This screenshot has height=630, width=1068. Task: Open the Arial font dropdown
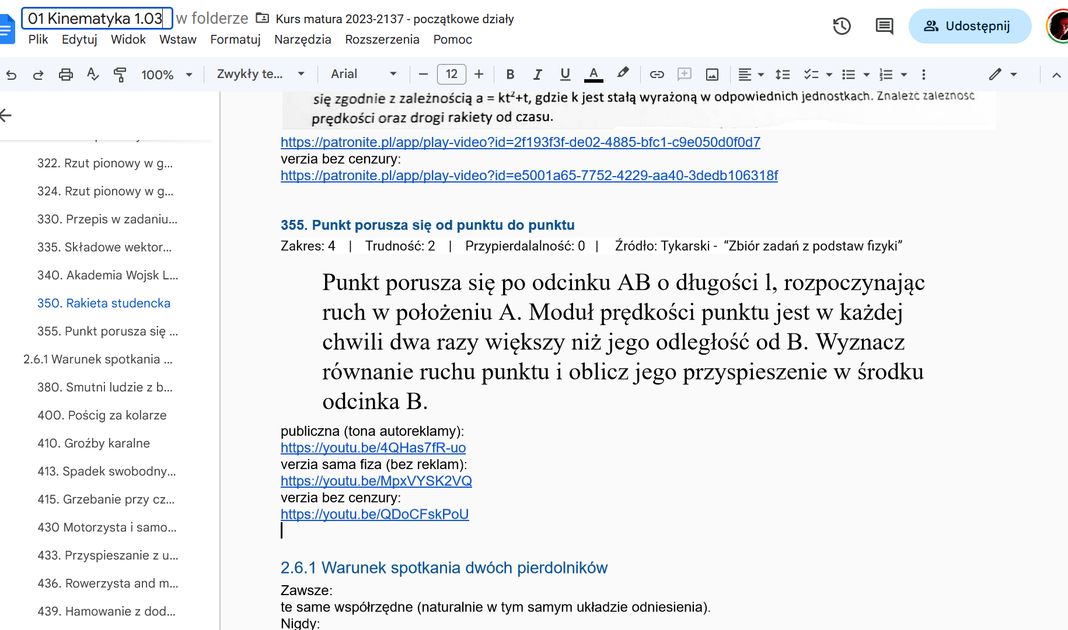click(x=364, y=75)
